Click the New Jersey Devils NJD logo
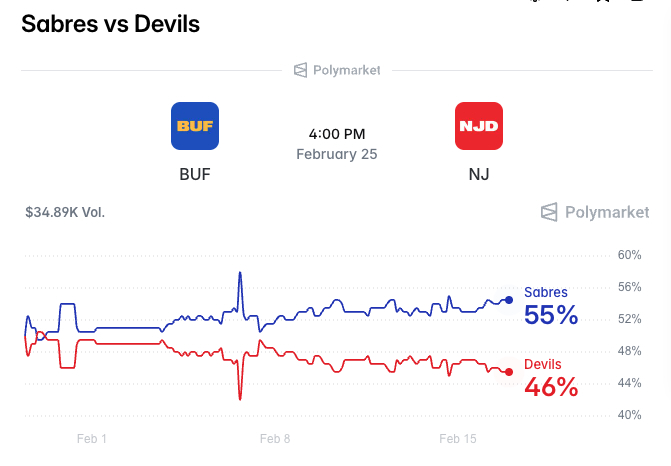This screenshot has width=671, height=466. [479, 126]
